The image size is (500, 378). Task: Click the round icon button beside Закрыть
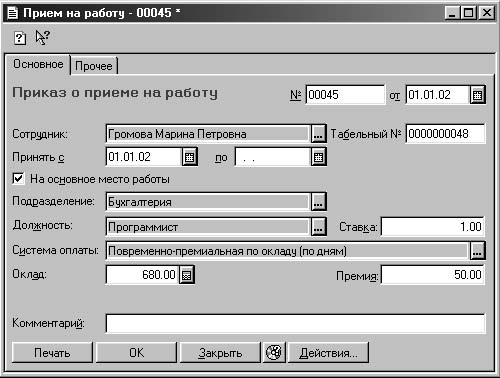274,352
